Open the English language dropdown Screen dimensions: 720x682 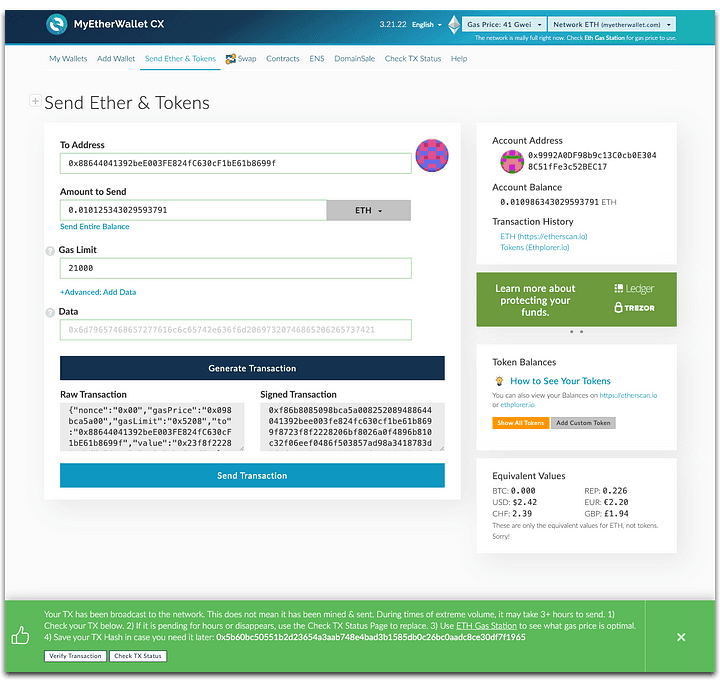point(426,25)
